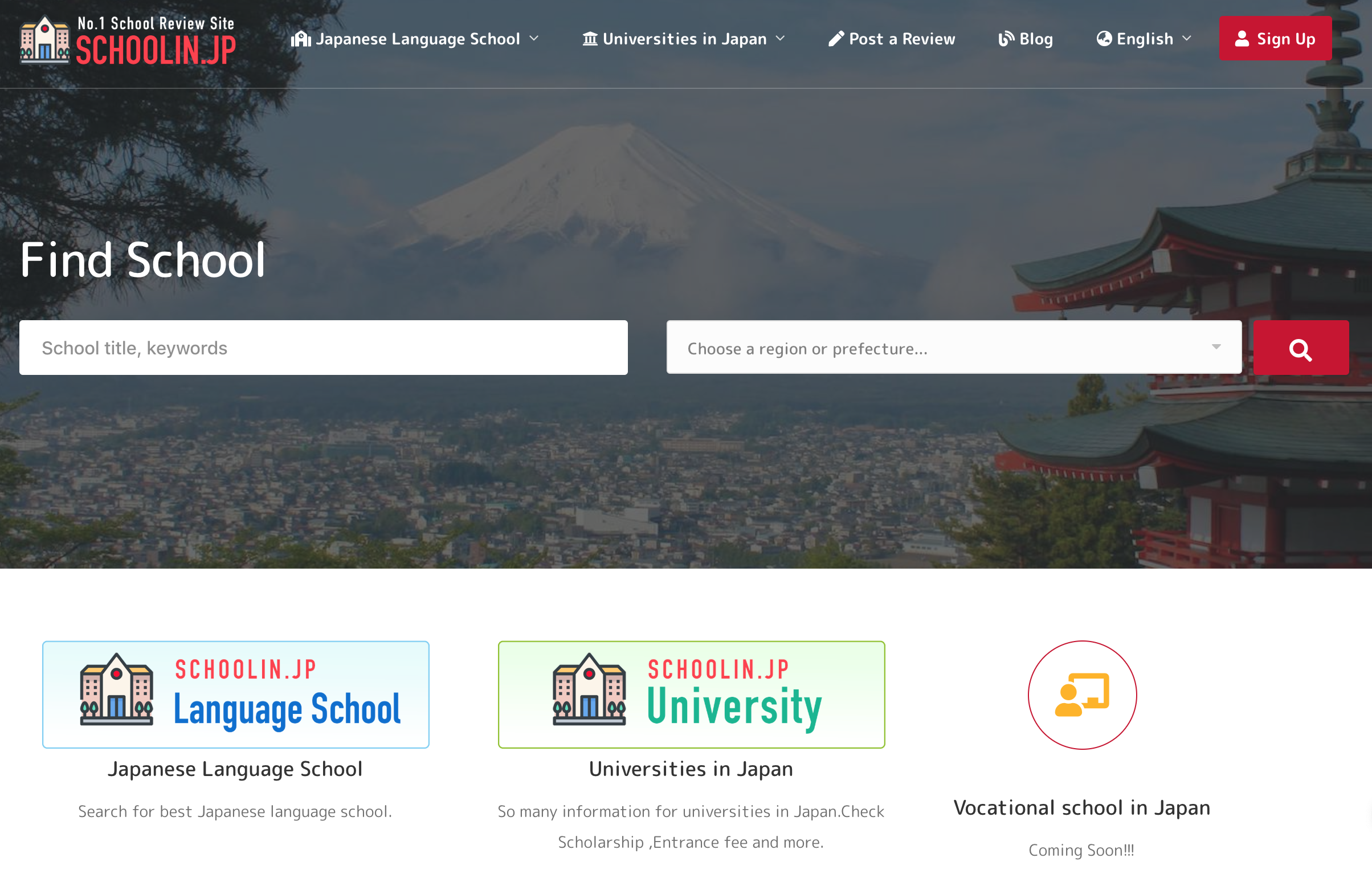Click the blog feed icon

point(1006,38)
